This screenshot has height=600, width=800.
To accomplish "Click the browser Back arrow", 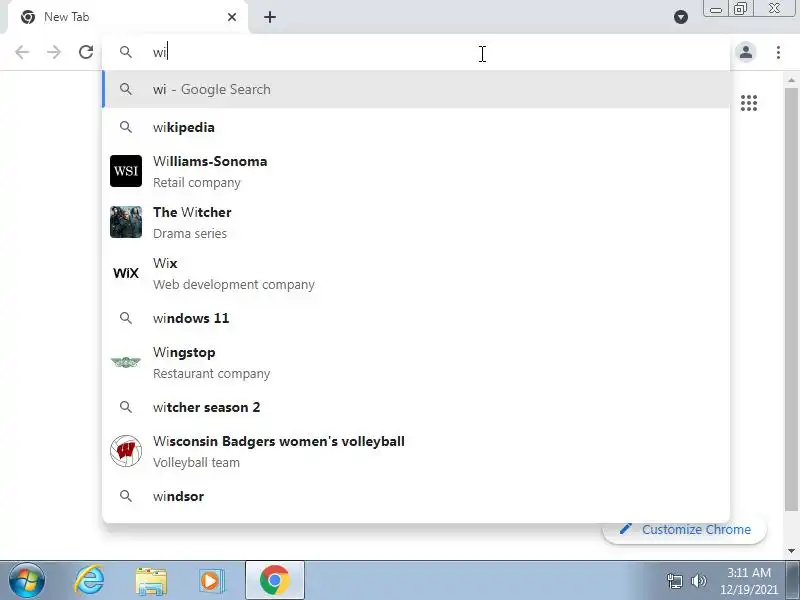I will click(22, 52).
